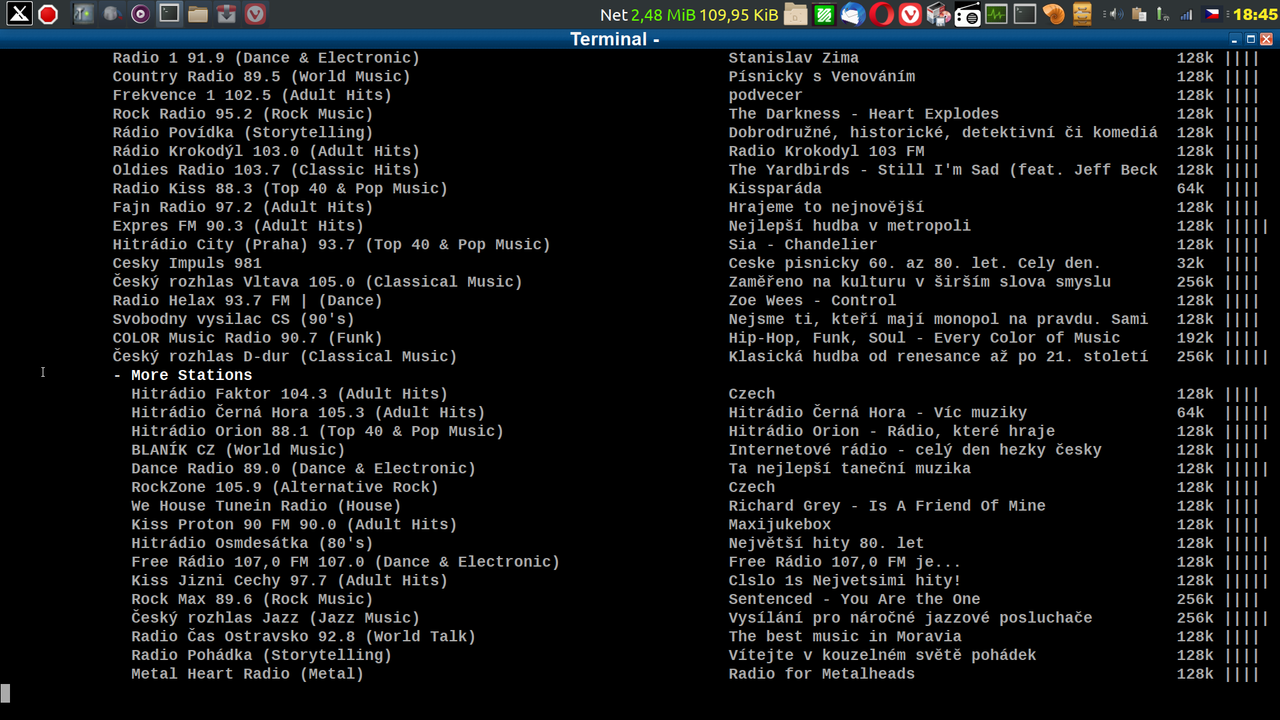The image size is (1280, 720).
Task: Open the battery power tray icon
Action: [x=1162, y=14]
